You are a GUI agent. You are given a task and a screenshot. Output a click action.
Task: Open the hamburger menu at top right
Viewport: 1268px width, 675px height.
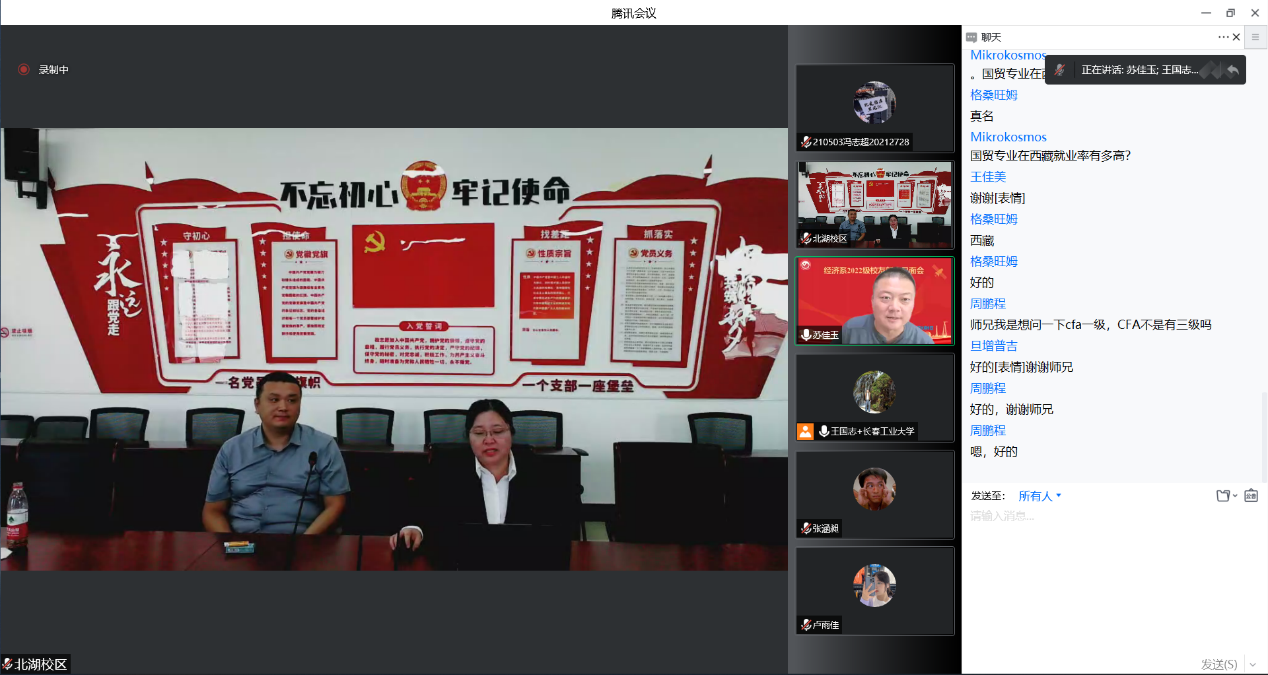[1255, 37]
